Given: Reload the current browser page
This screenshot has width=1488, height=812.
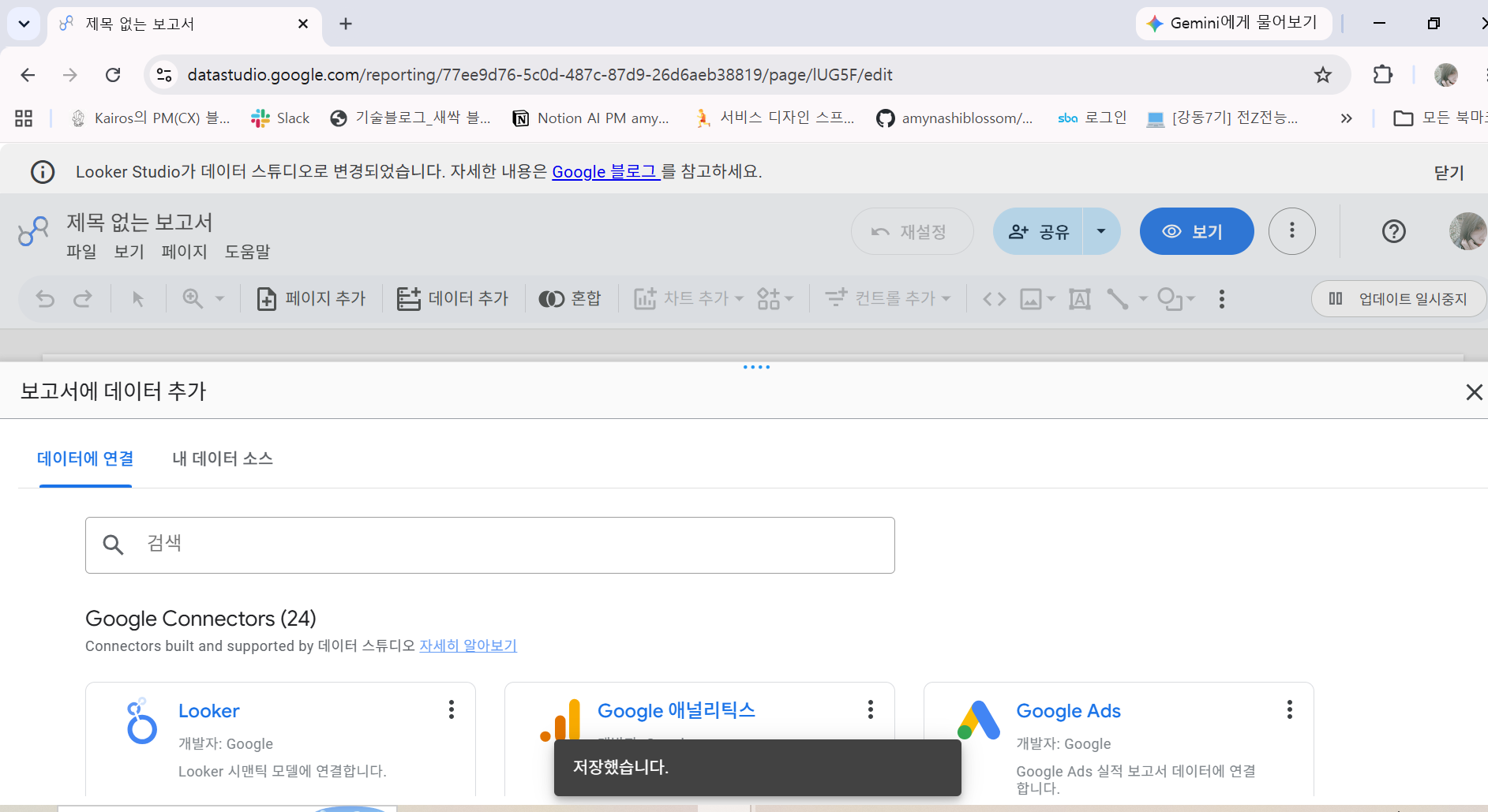Looking at the screenshot, I should click(113, 75).
